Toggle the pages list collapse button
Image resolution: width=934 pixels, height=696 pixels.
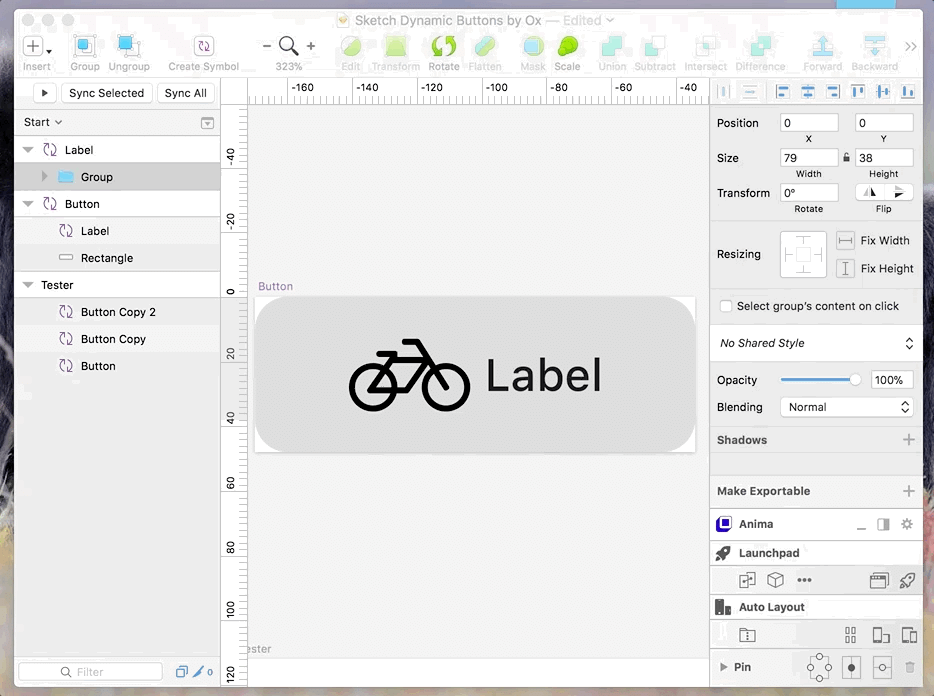[x=207, y=123]
